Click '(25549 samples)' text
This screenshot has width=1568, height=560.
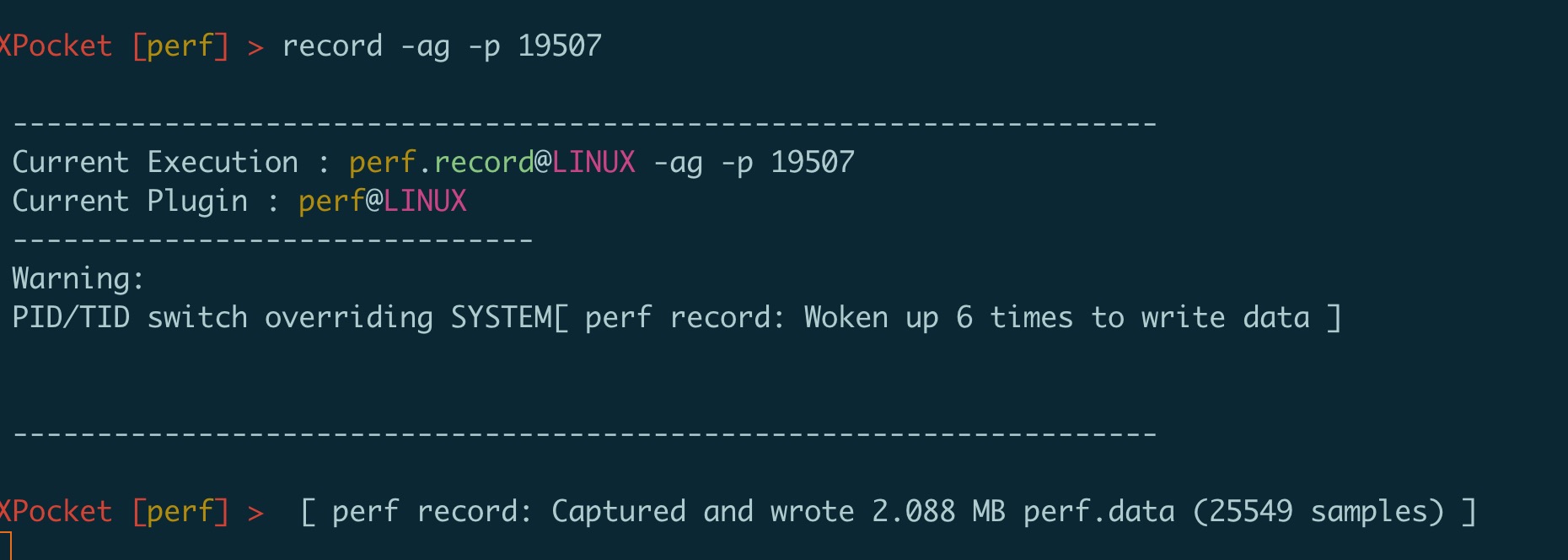click(1318, 512)
